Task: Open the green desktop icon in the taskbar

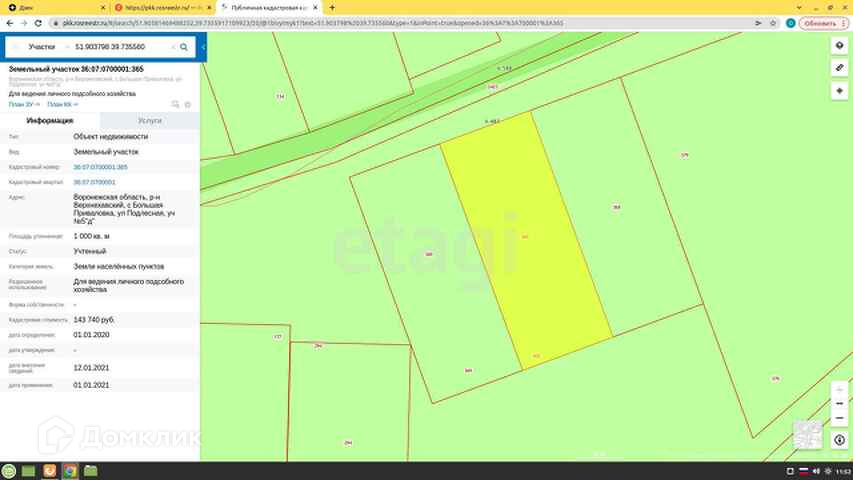Action: 28,471
